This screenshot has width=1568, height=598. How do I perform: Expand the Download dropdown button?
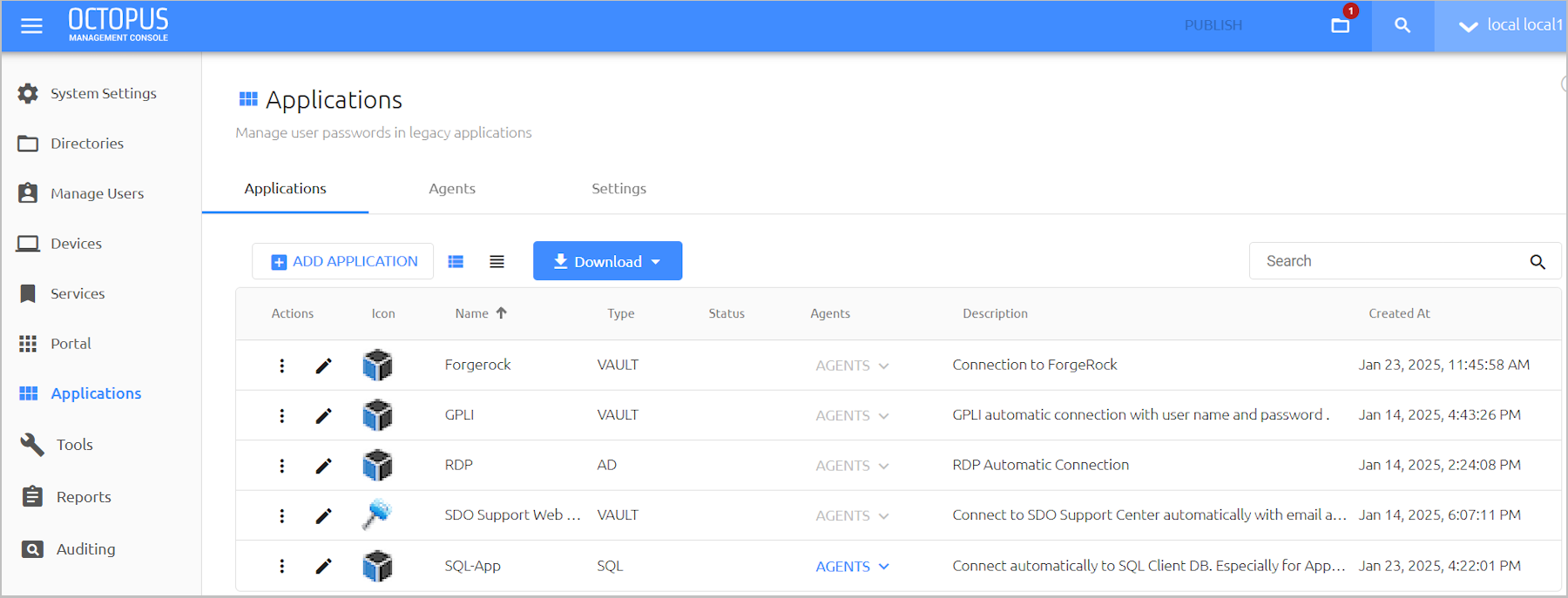coord(607,261)
